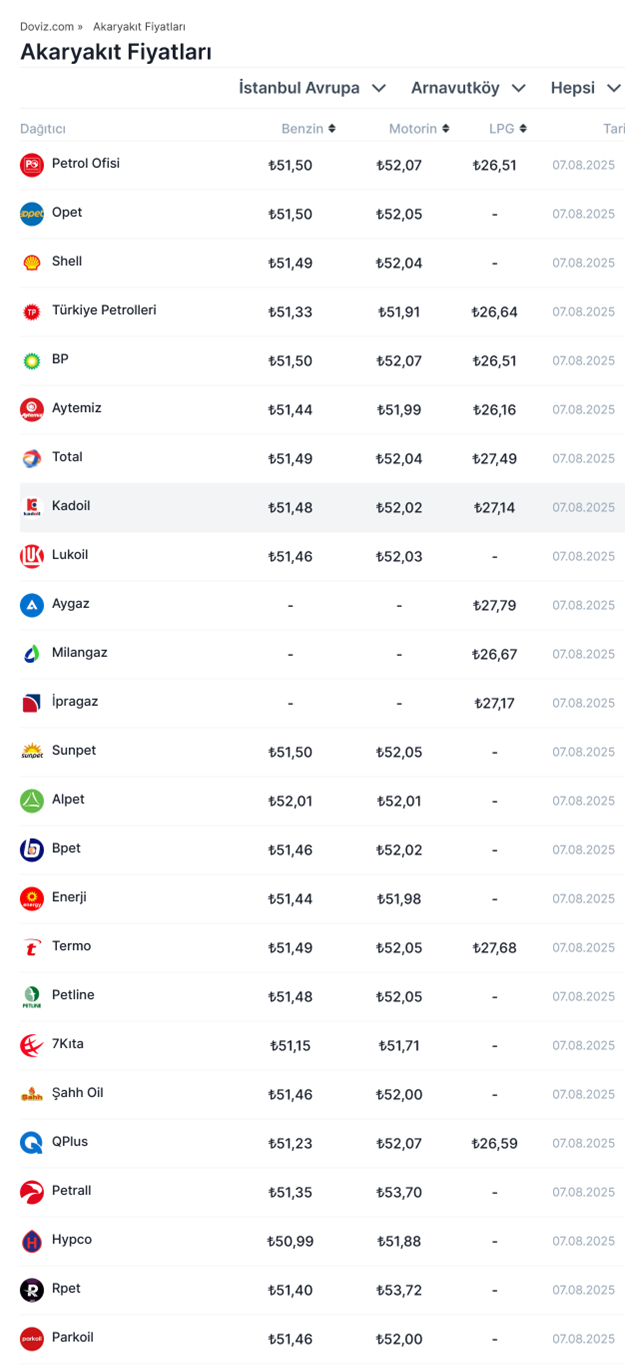Screen dimensions: 625x1369
Task: Click the Total logo icon
Action: [x=32, y=459]
